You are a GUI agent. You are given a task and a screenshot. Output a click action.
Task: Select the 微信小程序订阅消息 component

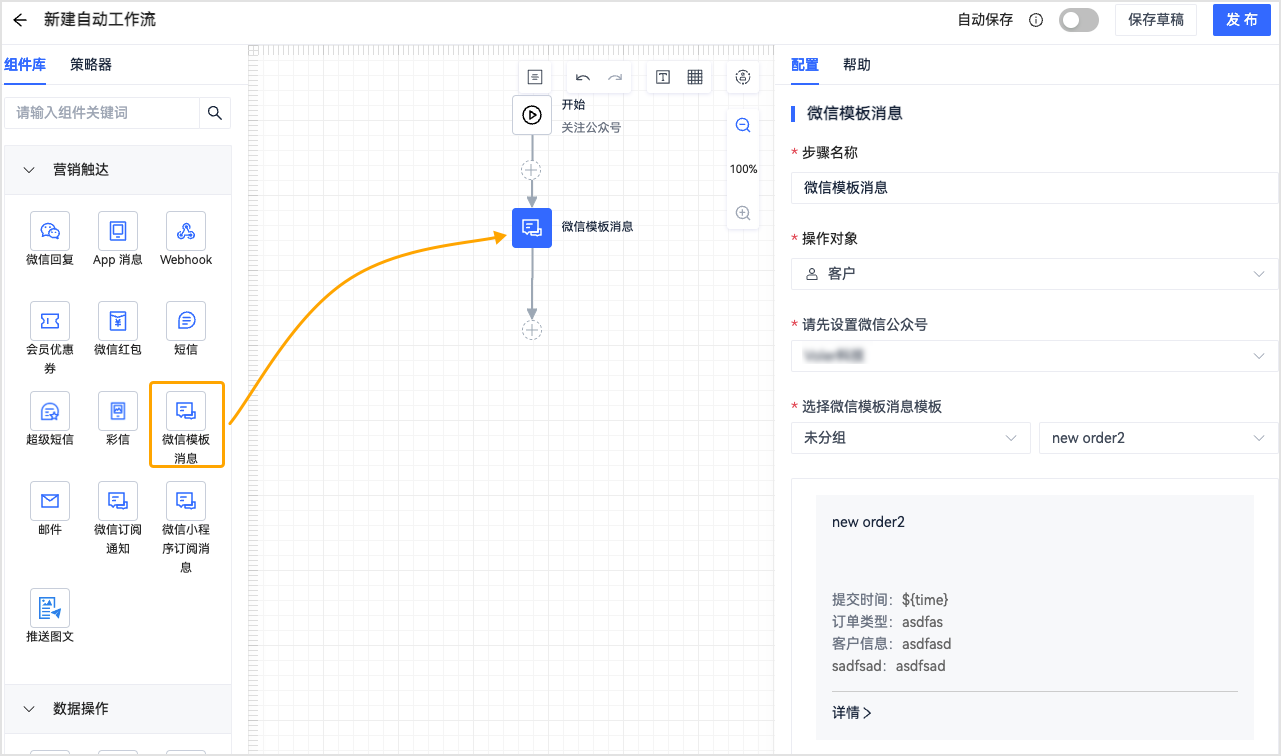pos(186,528)
